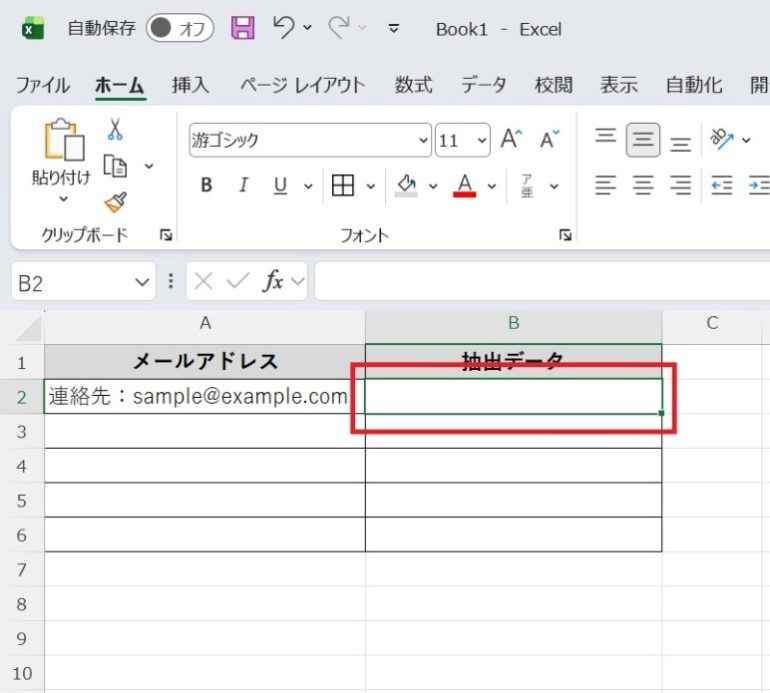The height and width of the screenshot is (693, 770).
Task: Toggle Italic formatting
Action: (243, 185)
